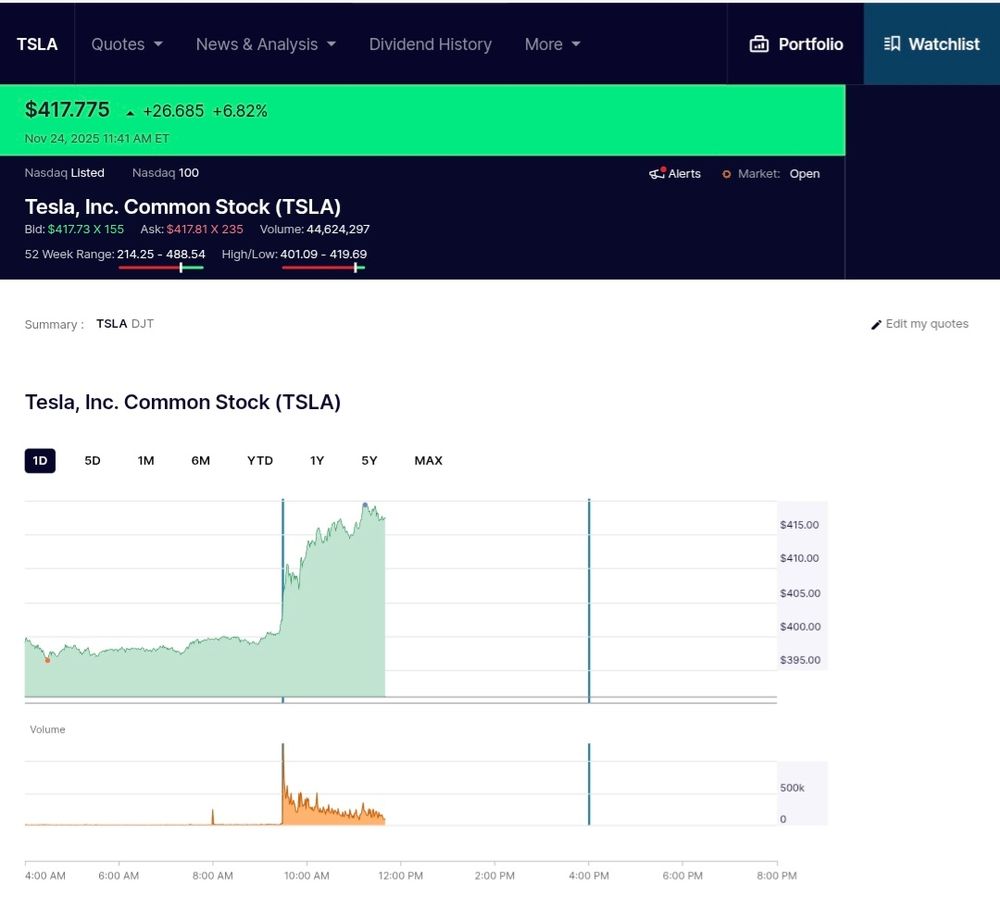Image resolution: width=1000 pixels, height=923 pixels.
Task: Click the $400.00 price axis label
Action: click(800, 627)
